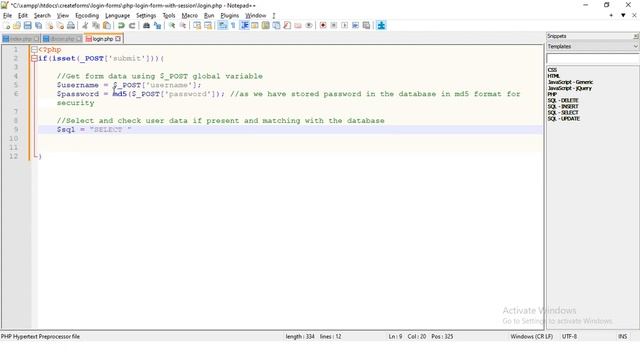640x360 pixels.
Task: Switch to the index.php tab
Action: [21, 39]
